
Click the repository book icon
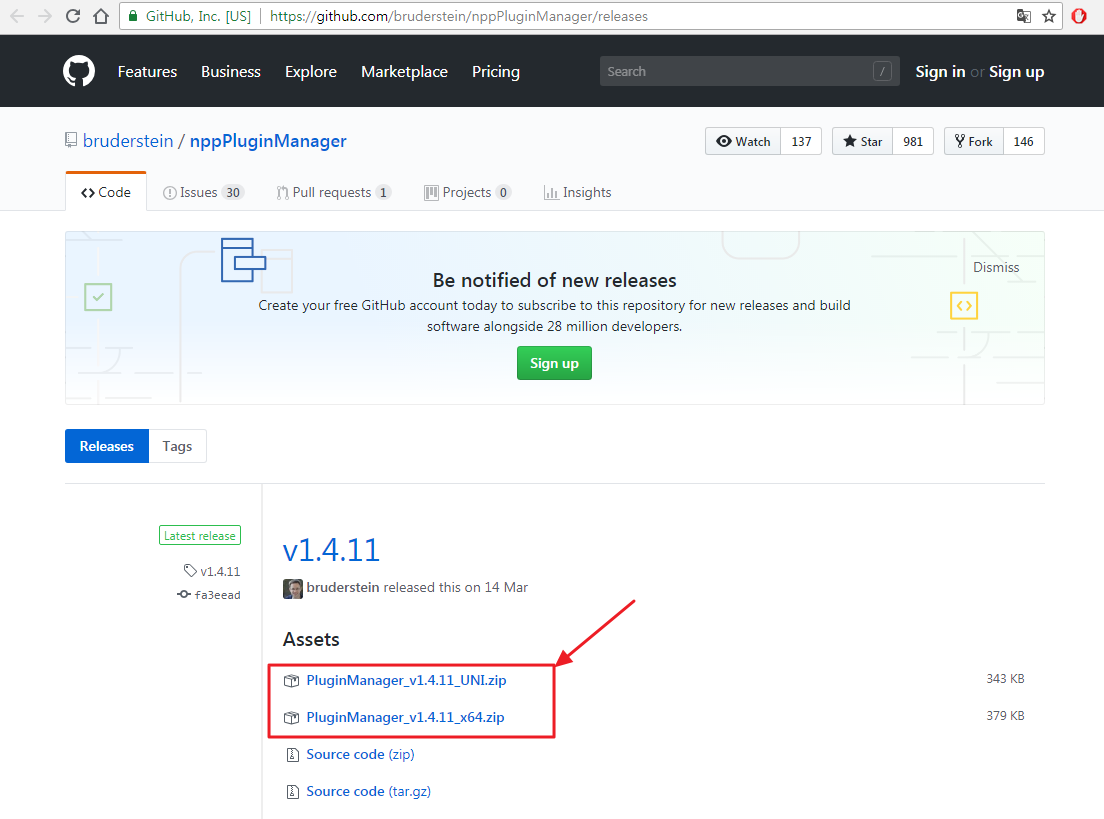(x=71, y=141)
